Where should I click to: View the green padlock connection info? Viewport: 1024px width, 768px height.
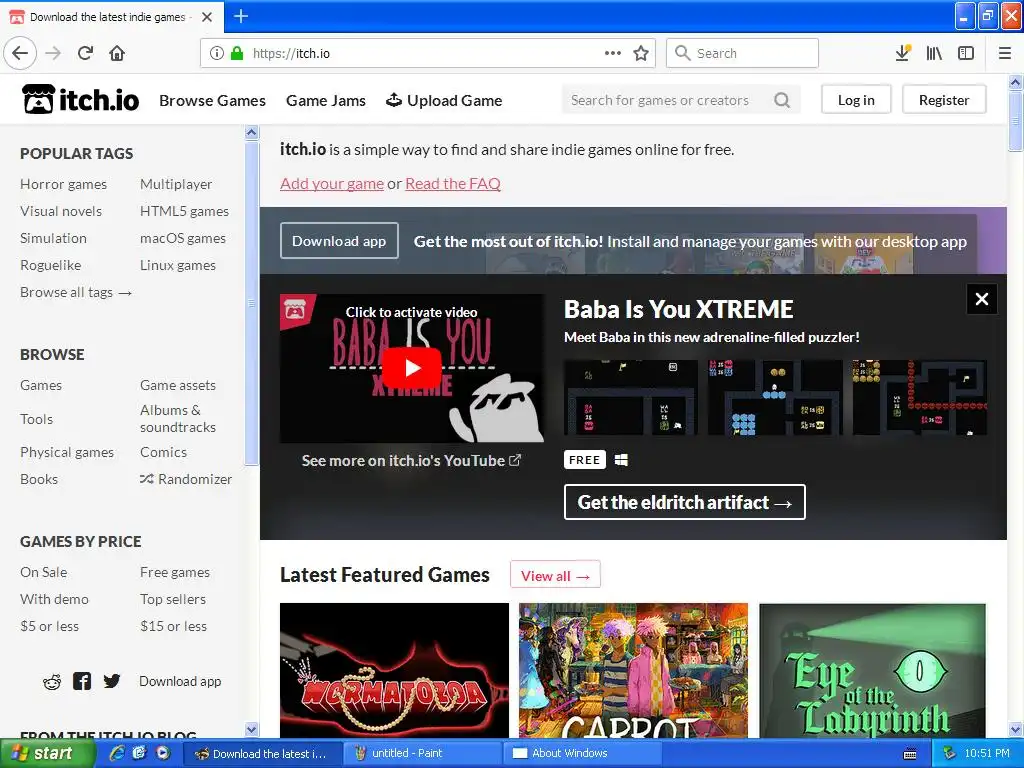237,53
